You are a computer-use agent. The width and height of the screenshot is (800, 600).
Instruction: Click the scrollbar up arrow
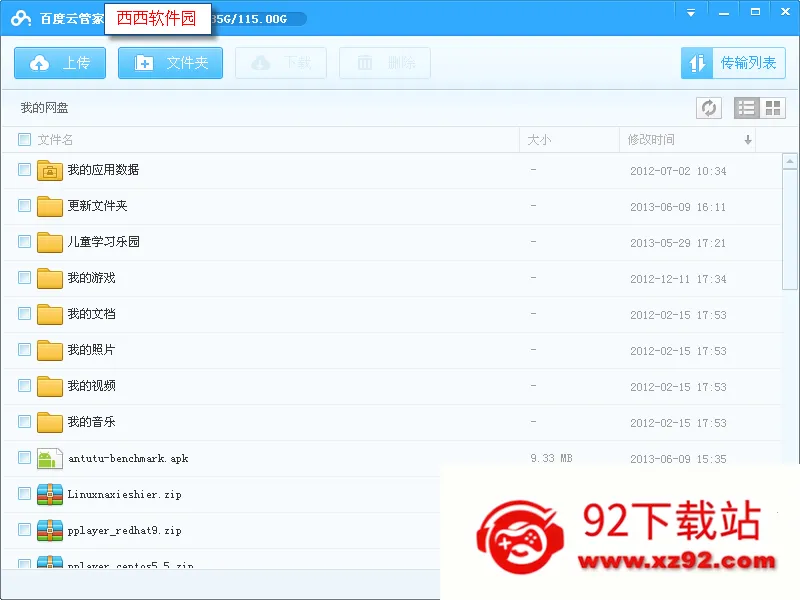pos(790,161)
